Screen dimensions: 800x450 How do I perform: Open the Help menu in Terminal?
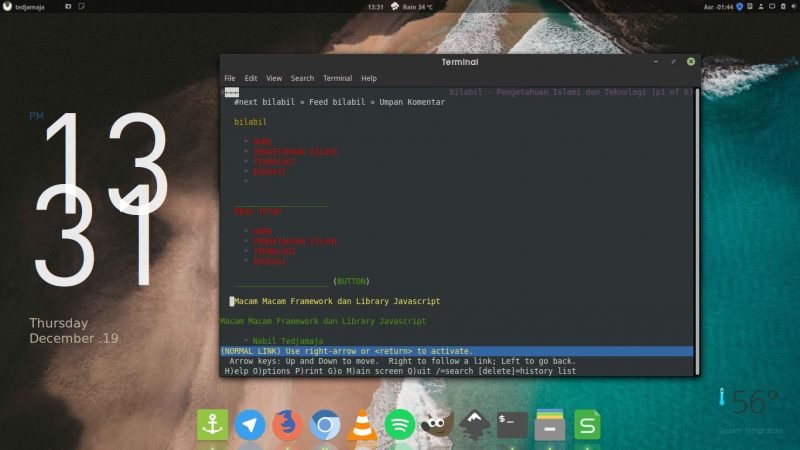pos(369,78)
